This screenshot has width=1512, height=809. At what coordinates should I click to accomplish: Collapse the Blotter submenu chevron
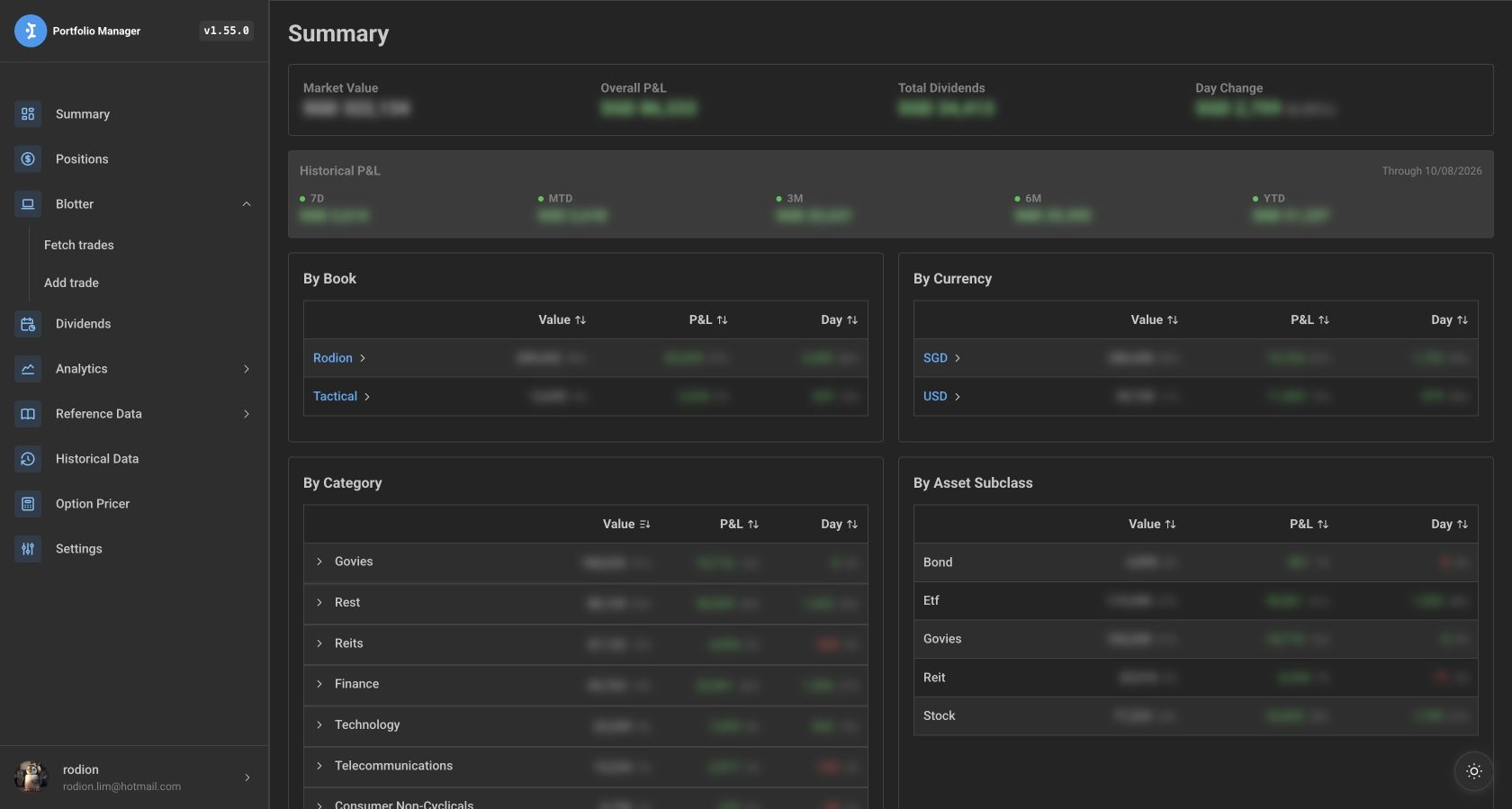247,204
